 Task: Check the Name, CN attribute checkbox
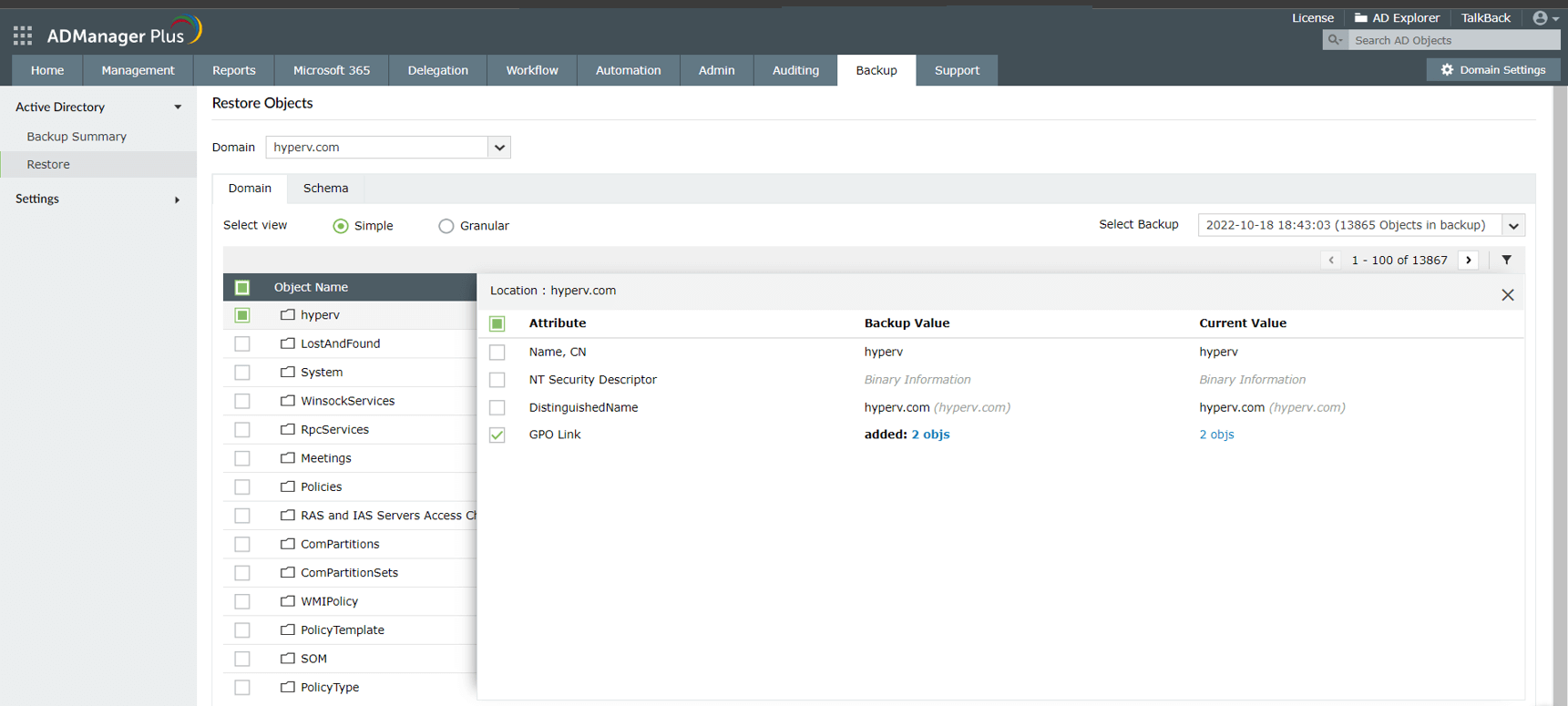point(497,352)
